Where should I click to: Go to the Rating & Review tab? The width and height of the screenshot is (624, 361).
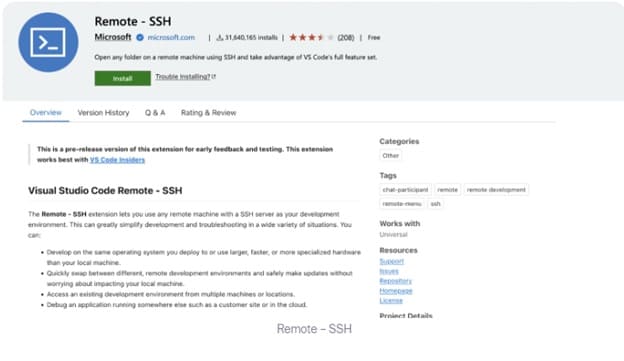[209, 113]
